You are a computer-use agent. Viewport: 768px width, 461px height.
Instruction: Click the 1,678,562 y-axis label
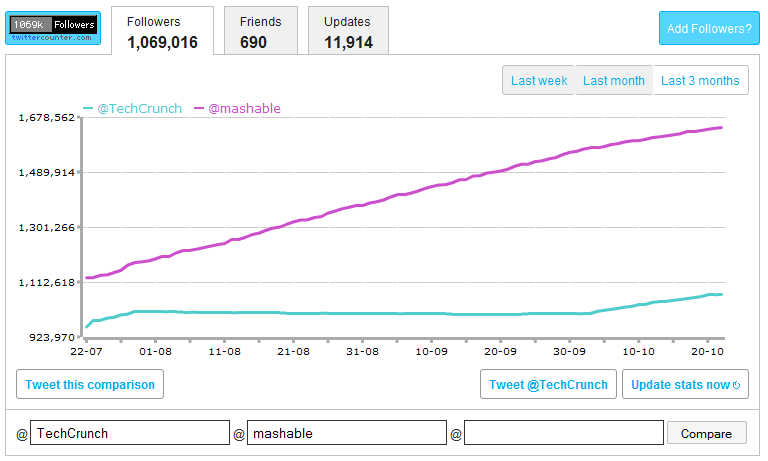(47, 118)
